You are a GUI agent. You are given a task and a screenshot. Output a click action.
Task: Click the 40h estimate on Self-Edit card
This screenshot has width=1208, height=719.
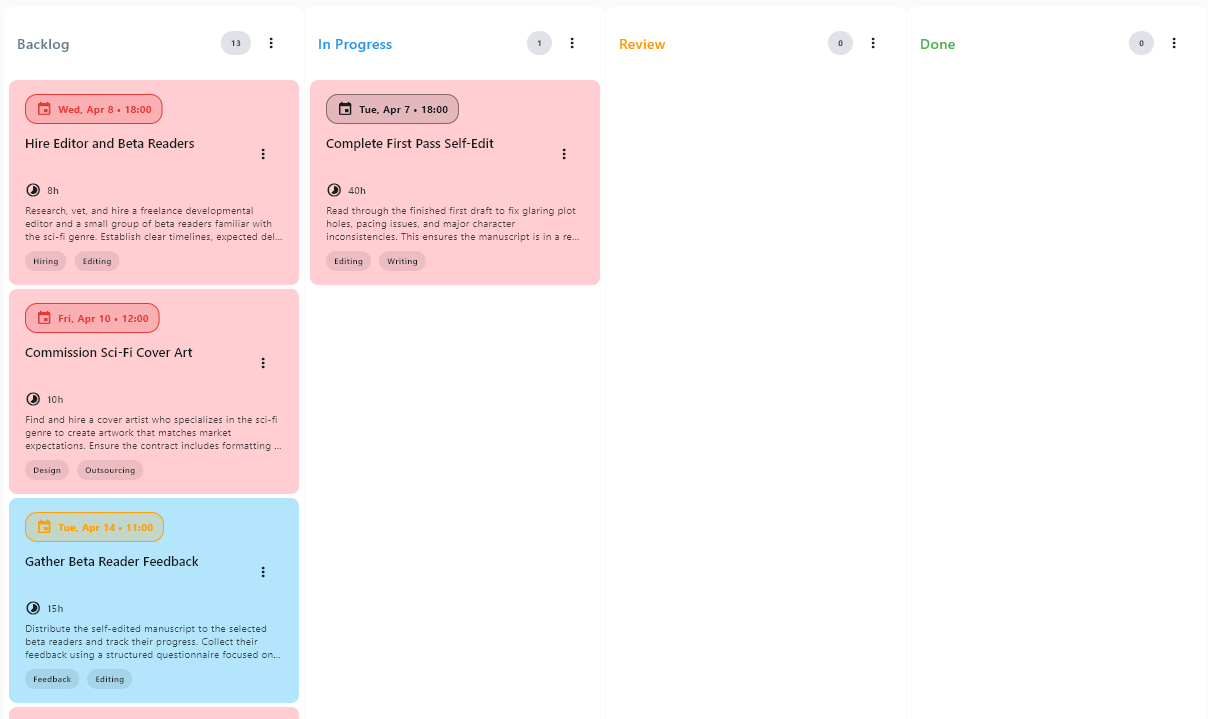coord(357,190)
